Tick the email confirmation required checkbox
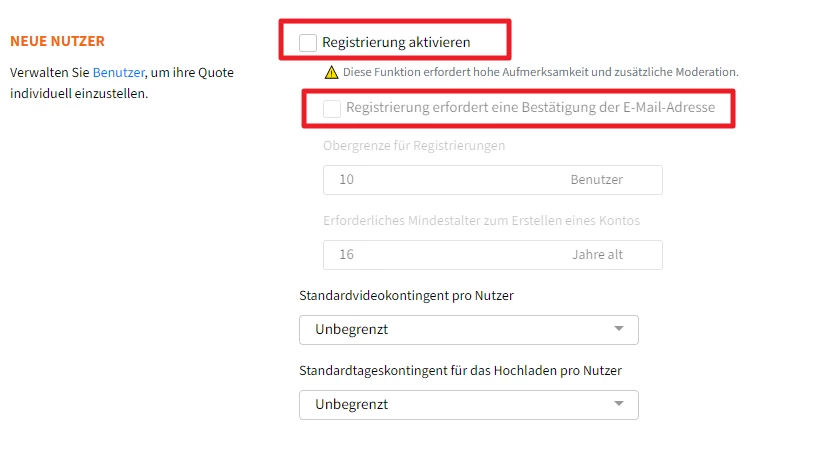Image resolution: width=839 pixels, height=461 pixels. click(x=332, y=109)
